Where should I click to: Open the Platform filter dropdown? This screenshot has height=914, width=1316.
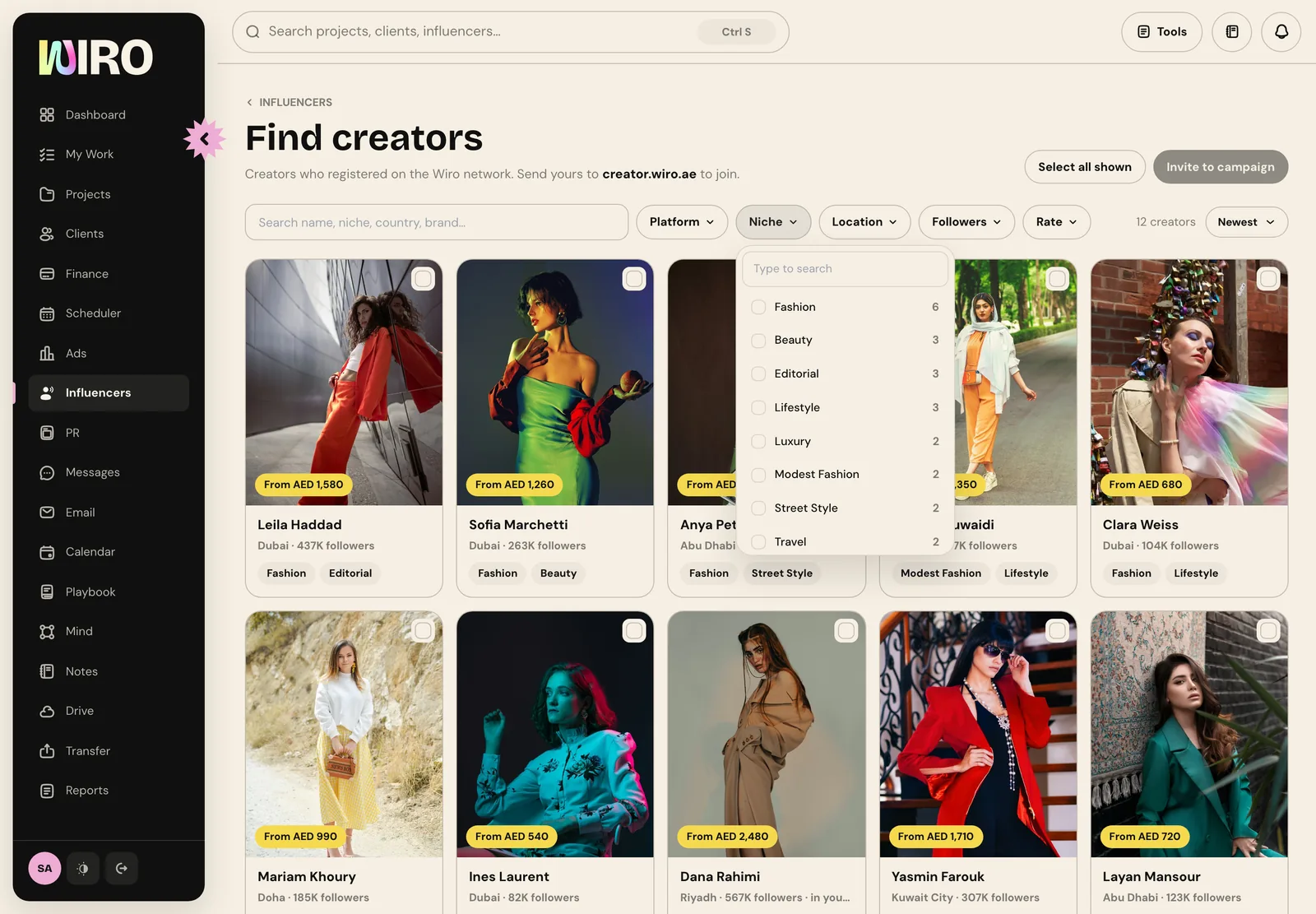(x=682, y=222)
